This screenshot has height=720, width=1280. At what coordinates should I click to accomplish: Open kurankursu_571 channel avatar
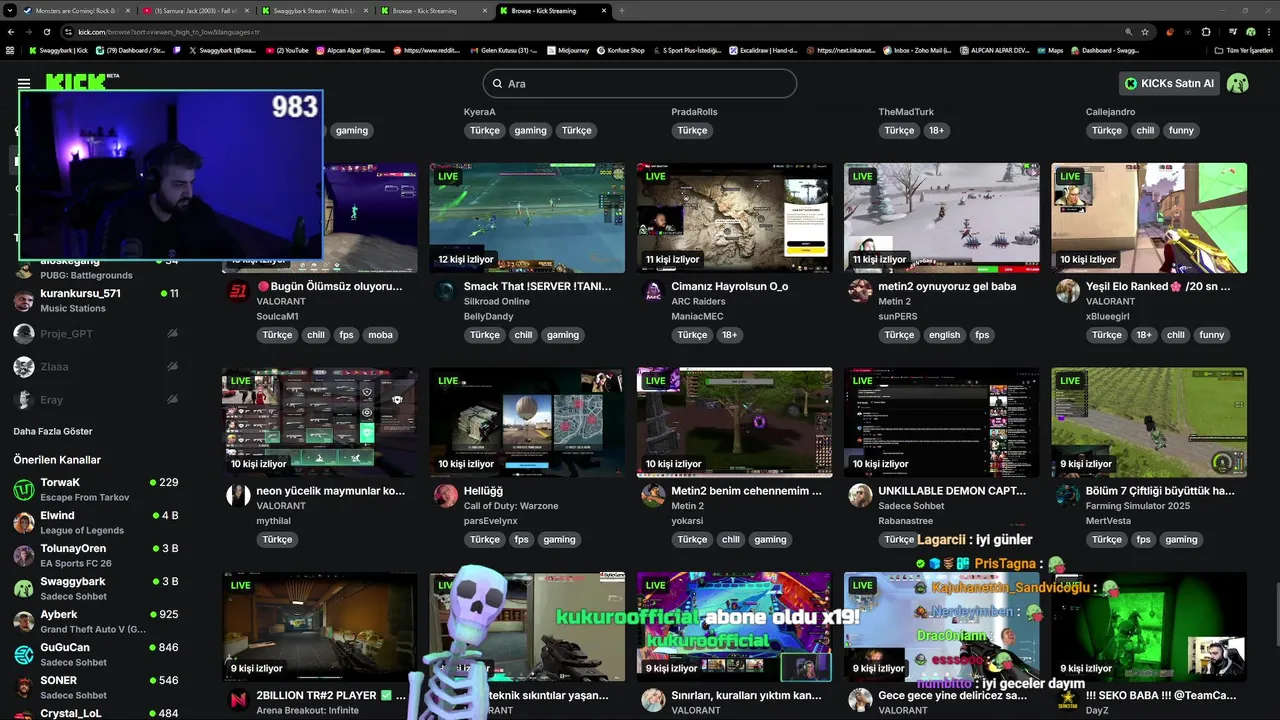coord(24,300)
